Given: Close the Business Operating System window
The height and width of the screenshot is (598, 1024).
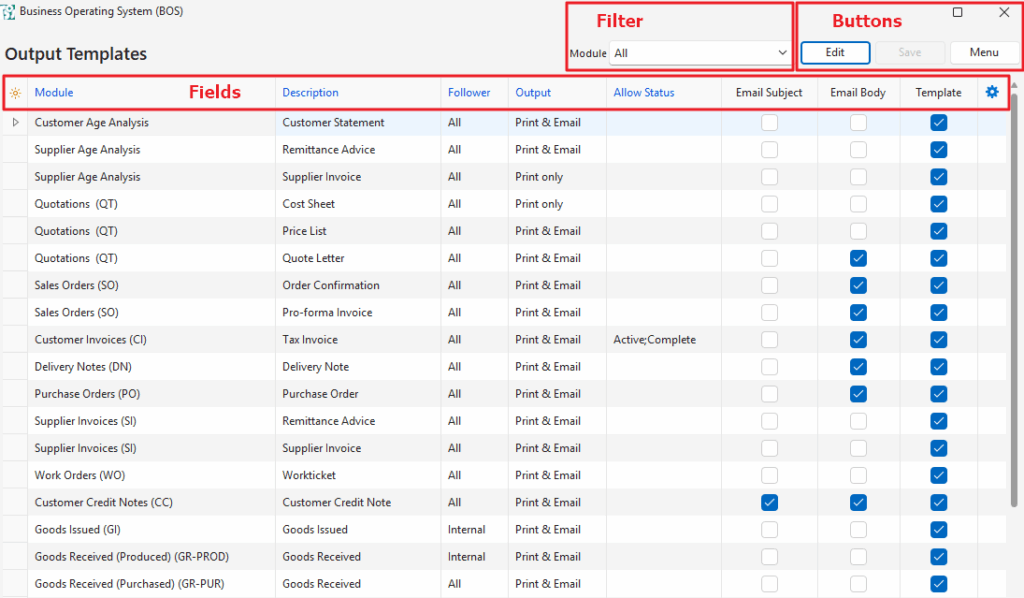Looking at the screenshot, I should [1004, 13].
